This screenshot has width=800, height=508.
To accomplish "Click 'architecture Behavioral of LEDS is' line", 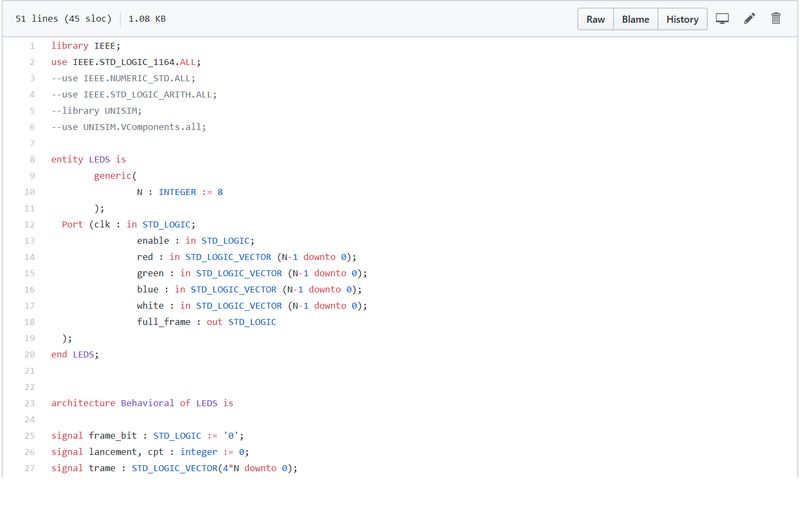I will [142, 403].
